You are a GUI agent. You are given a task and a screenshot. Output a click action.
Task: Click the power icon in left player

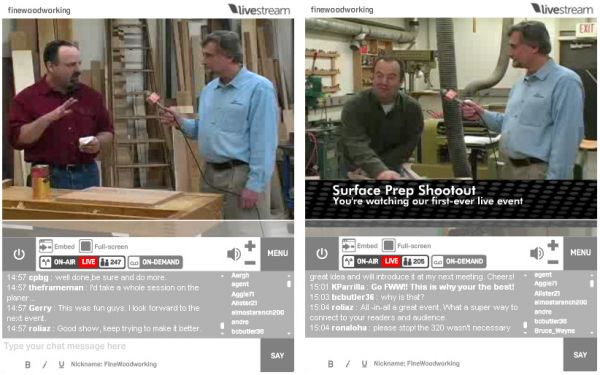click(19, 254)
